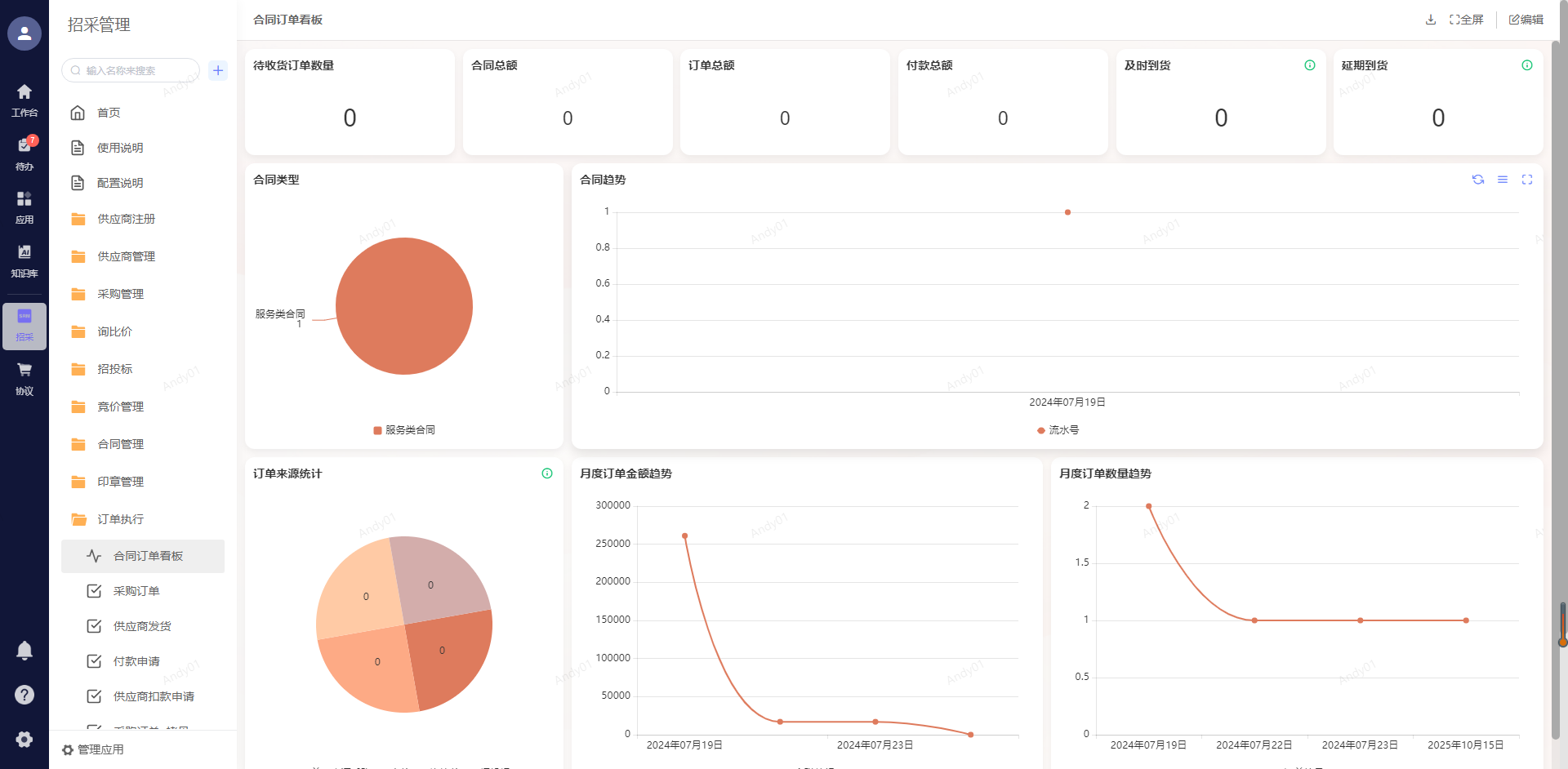The image size is (1568, 769).
Task: Open 采购订单 menu item
Action: 136,591
